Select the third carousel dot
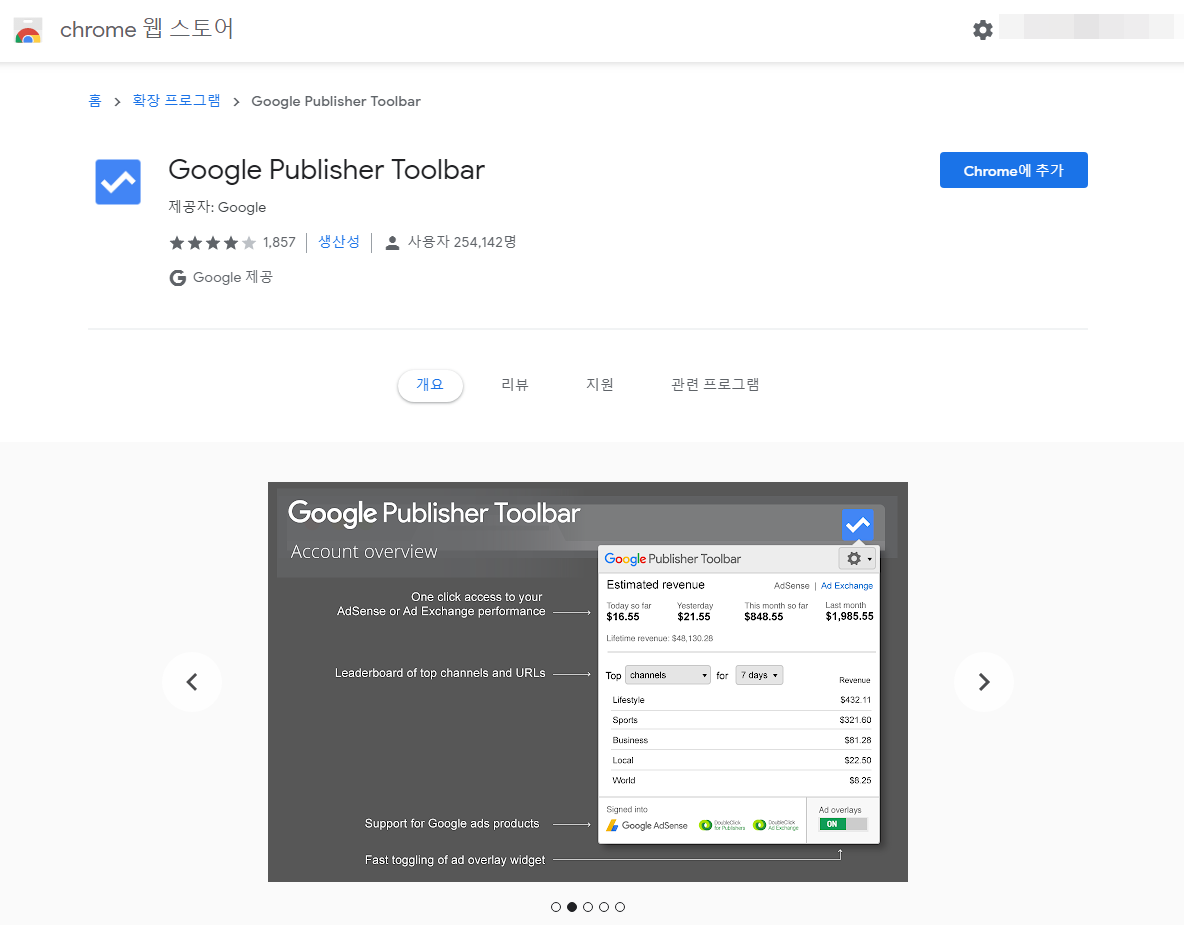 (587, 907)
